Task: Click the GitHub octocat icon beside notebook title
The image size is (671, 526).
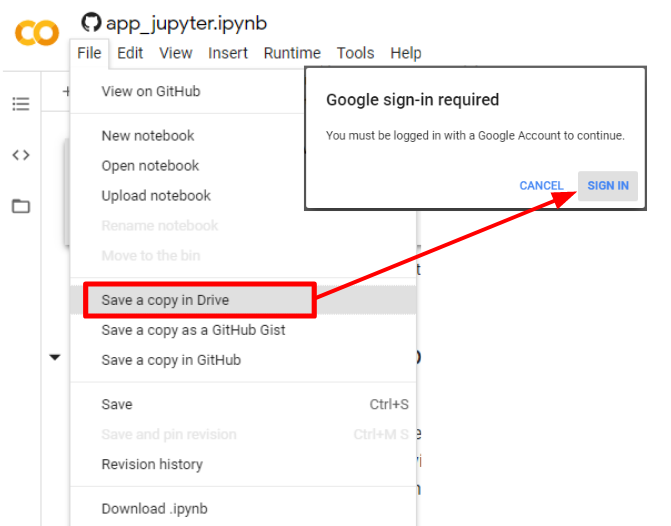Action: [91, 22]
